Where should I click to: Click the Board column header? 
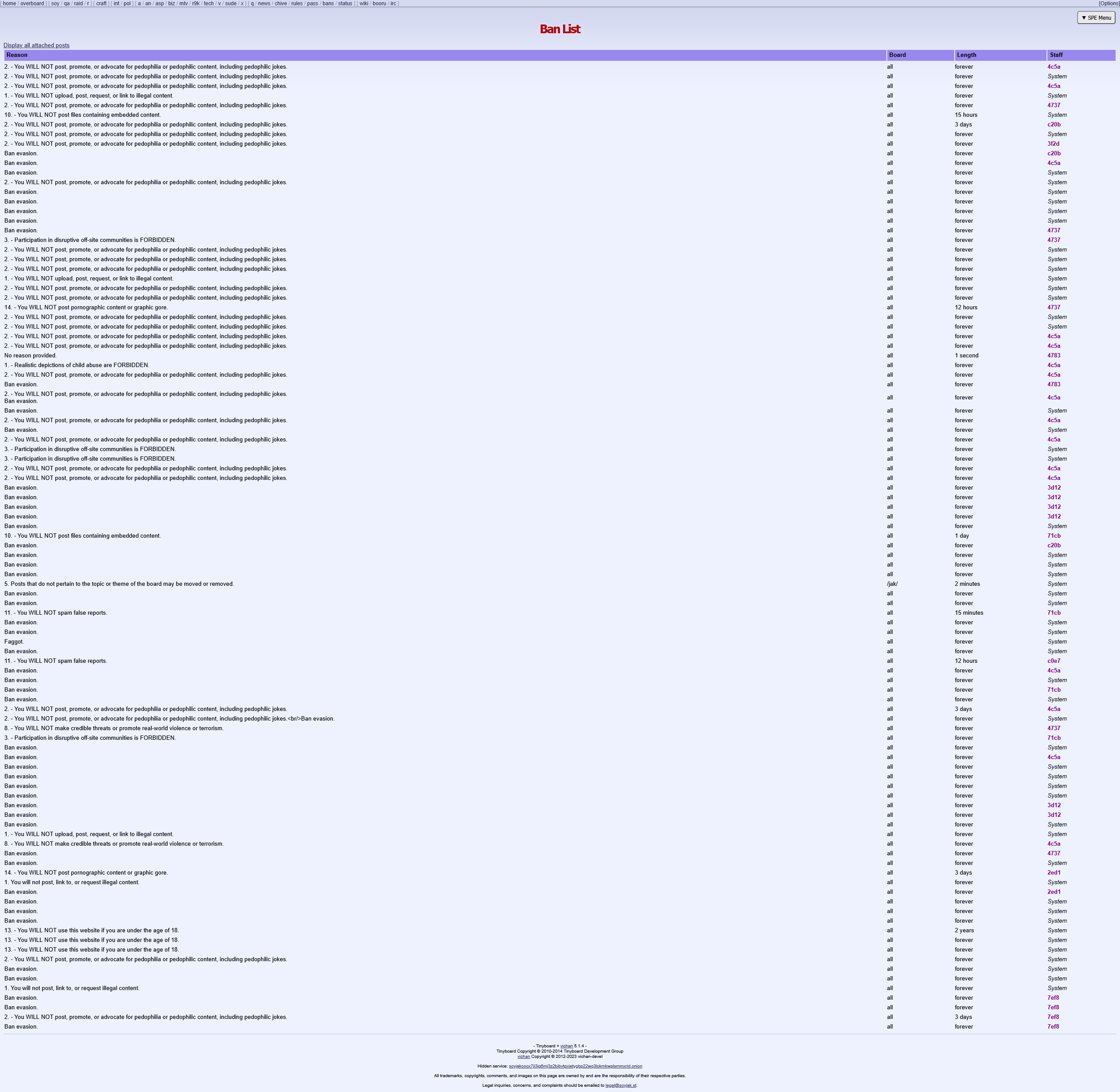click(897, 55)
